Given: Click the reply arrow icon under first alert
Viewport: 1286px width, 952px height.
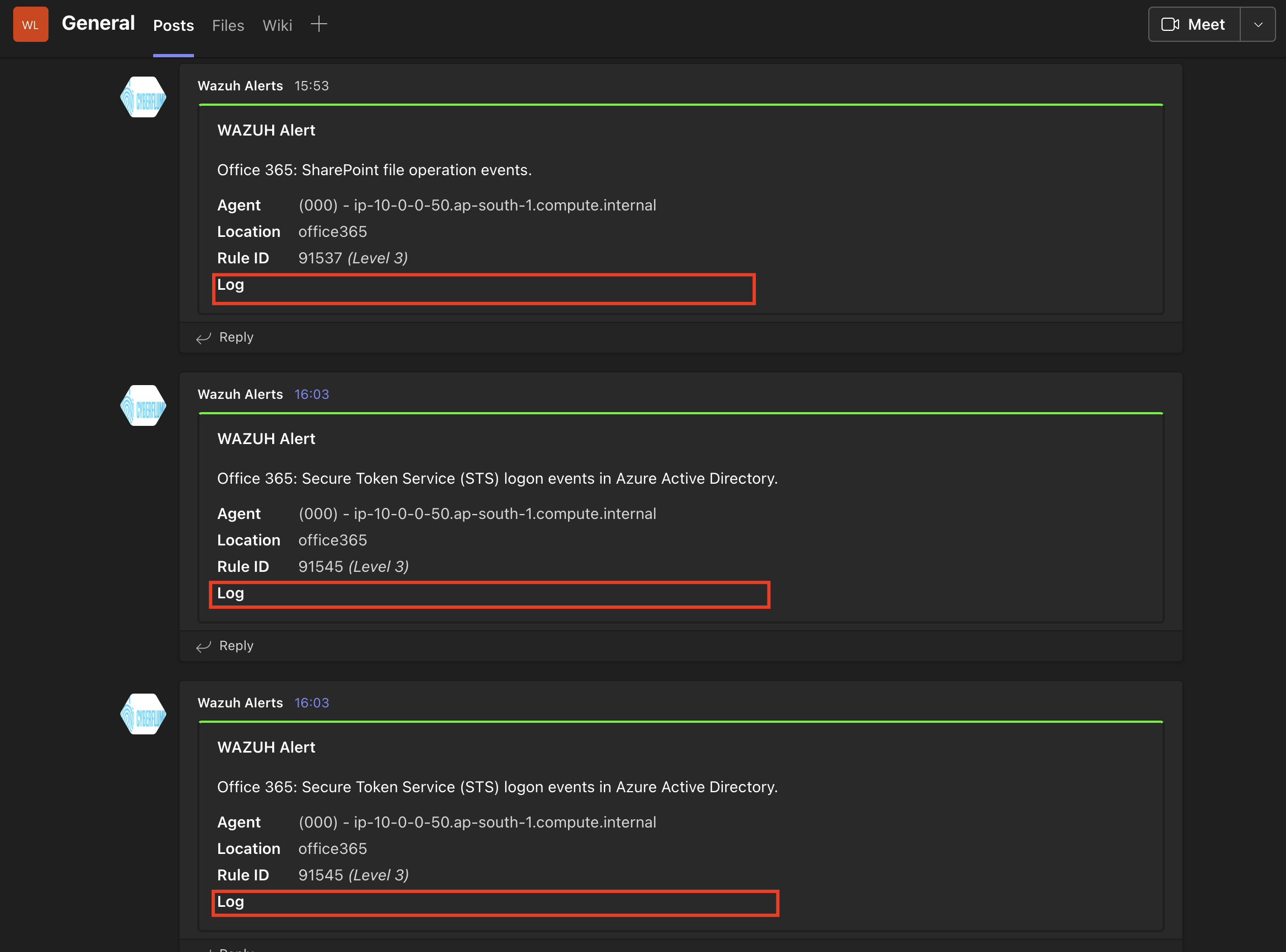Looking at the screenshot, I should click(x=203, y=338).
